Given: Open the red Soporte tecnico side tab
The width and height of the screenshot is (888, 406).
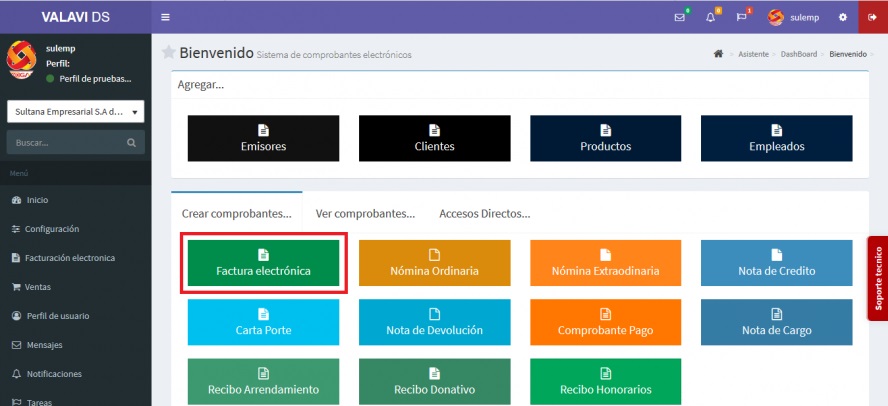Looking at the screenshot, I should pyautogui.click(x=877, y=278).
